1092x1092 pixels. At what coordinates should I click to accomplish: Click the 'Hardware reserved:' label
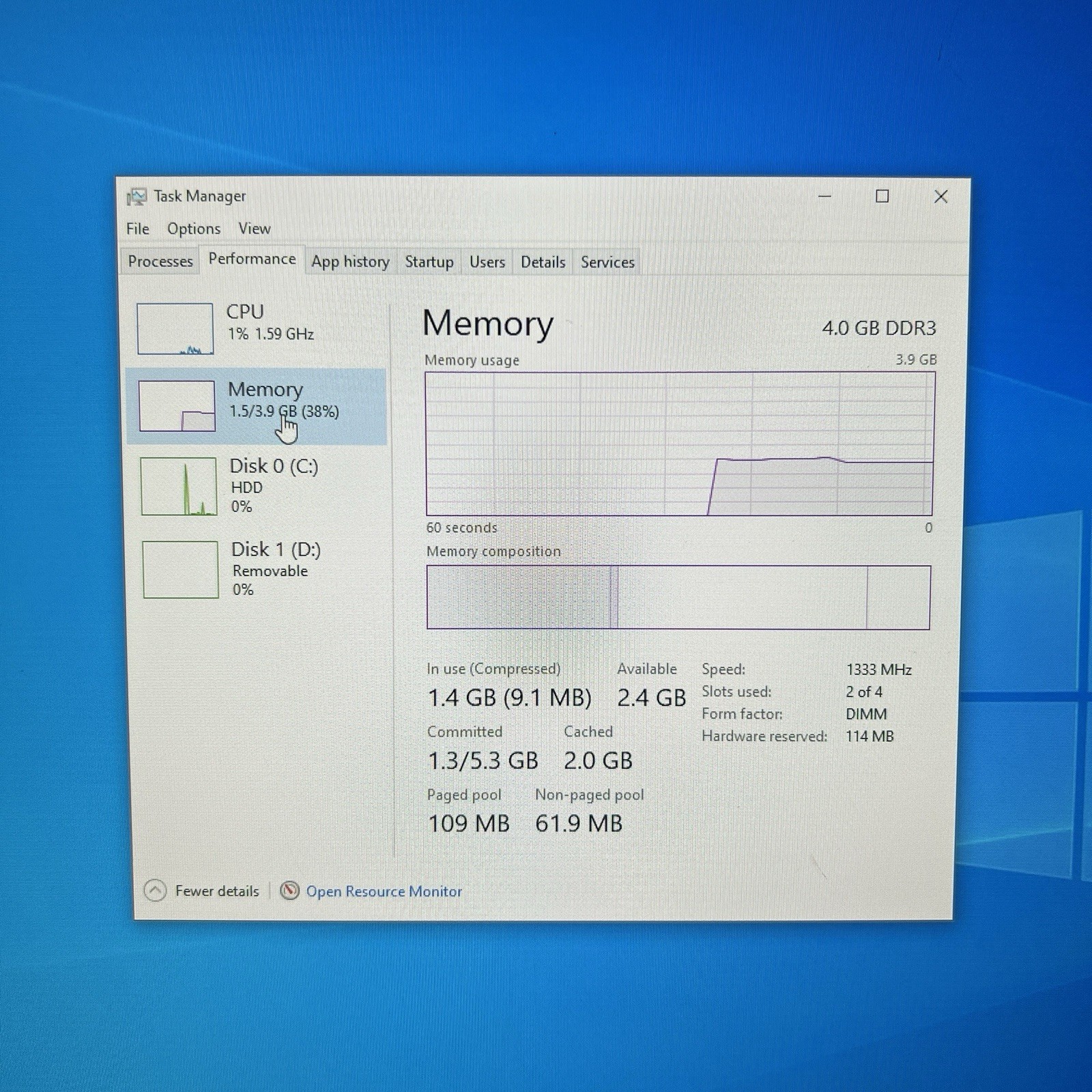click(x=764, y=736)
